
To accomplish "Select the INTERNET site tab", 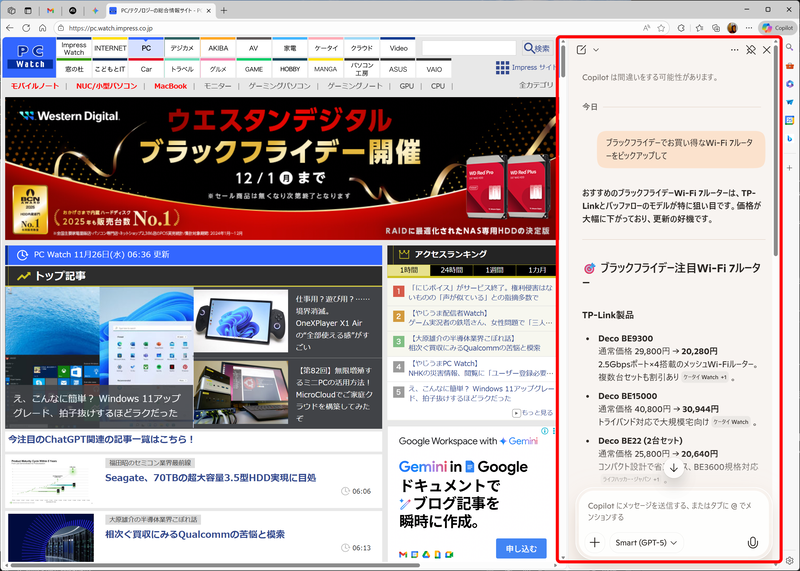I will click(110, 48).
